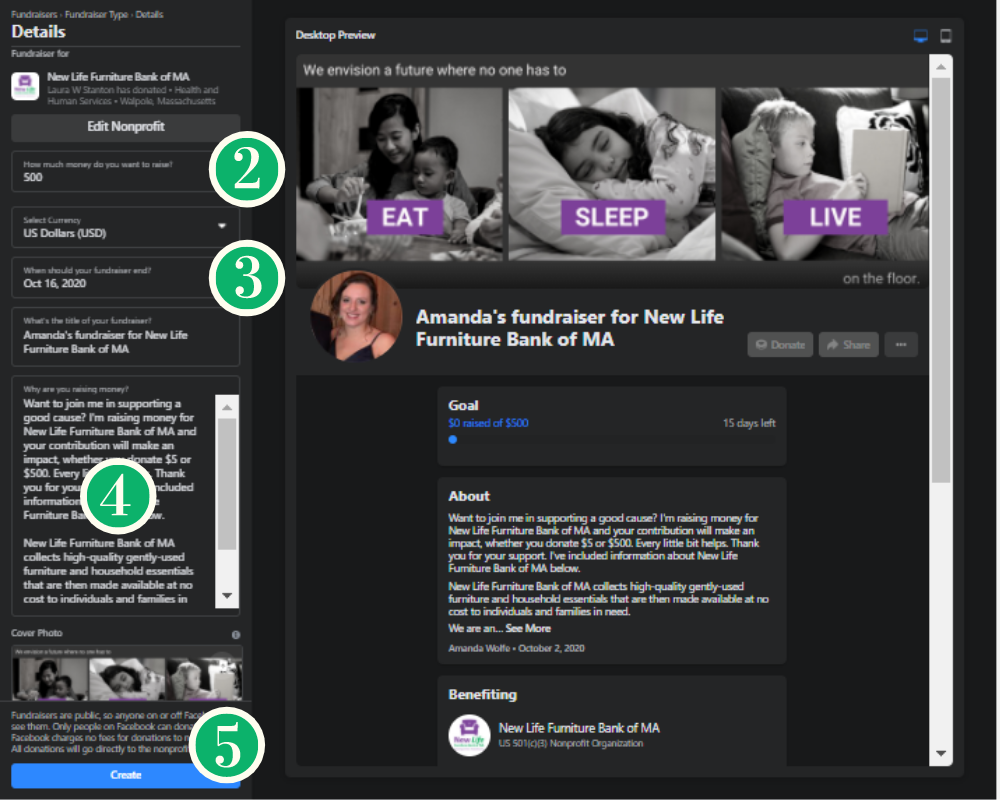Click the "Desktop Preview" heading
This screenshot has width=1000, height=800.
point(335,35)
